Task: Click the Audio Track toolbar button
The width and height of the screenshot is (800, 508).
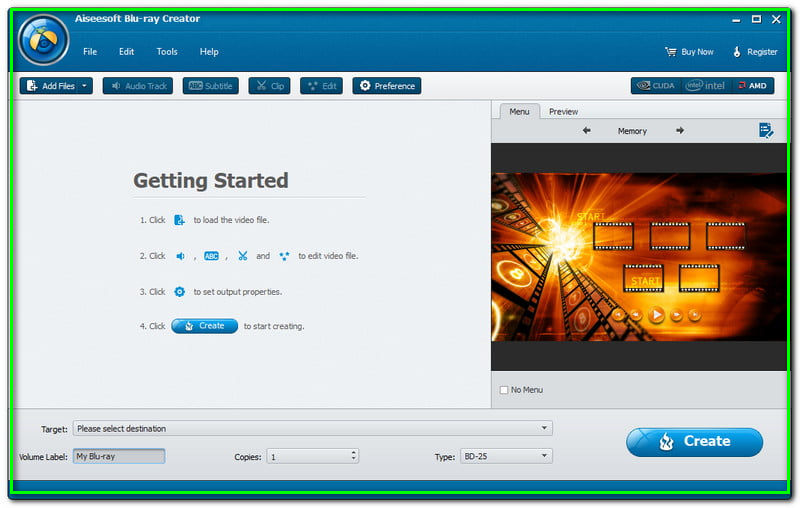Action: [x=138, y=86]
